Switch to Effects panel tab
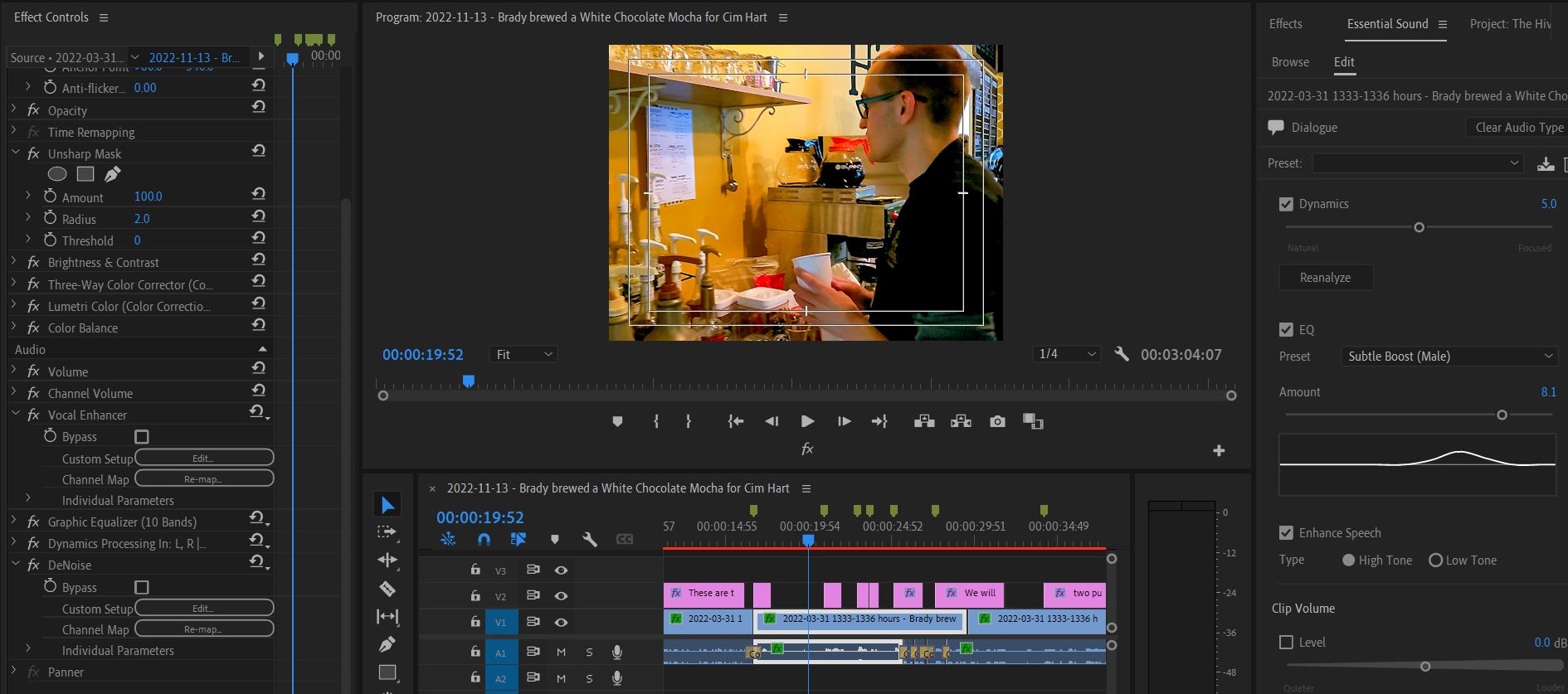 pos(1285,24)
